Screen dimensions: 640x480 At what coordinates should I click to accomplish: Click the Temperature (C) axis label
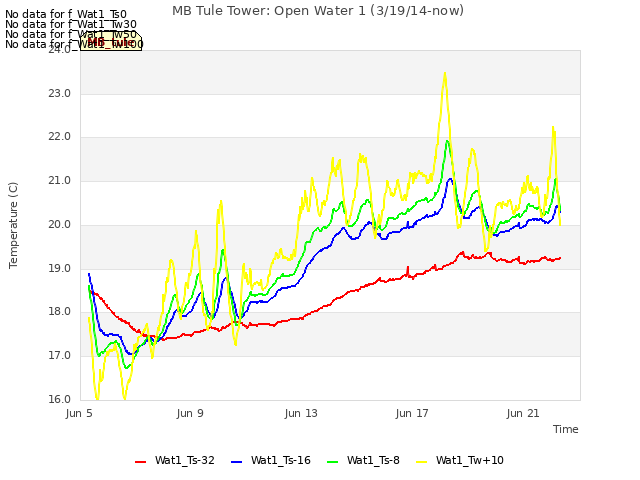pyautogui.click(x=13, y=225)
